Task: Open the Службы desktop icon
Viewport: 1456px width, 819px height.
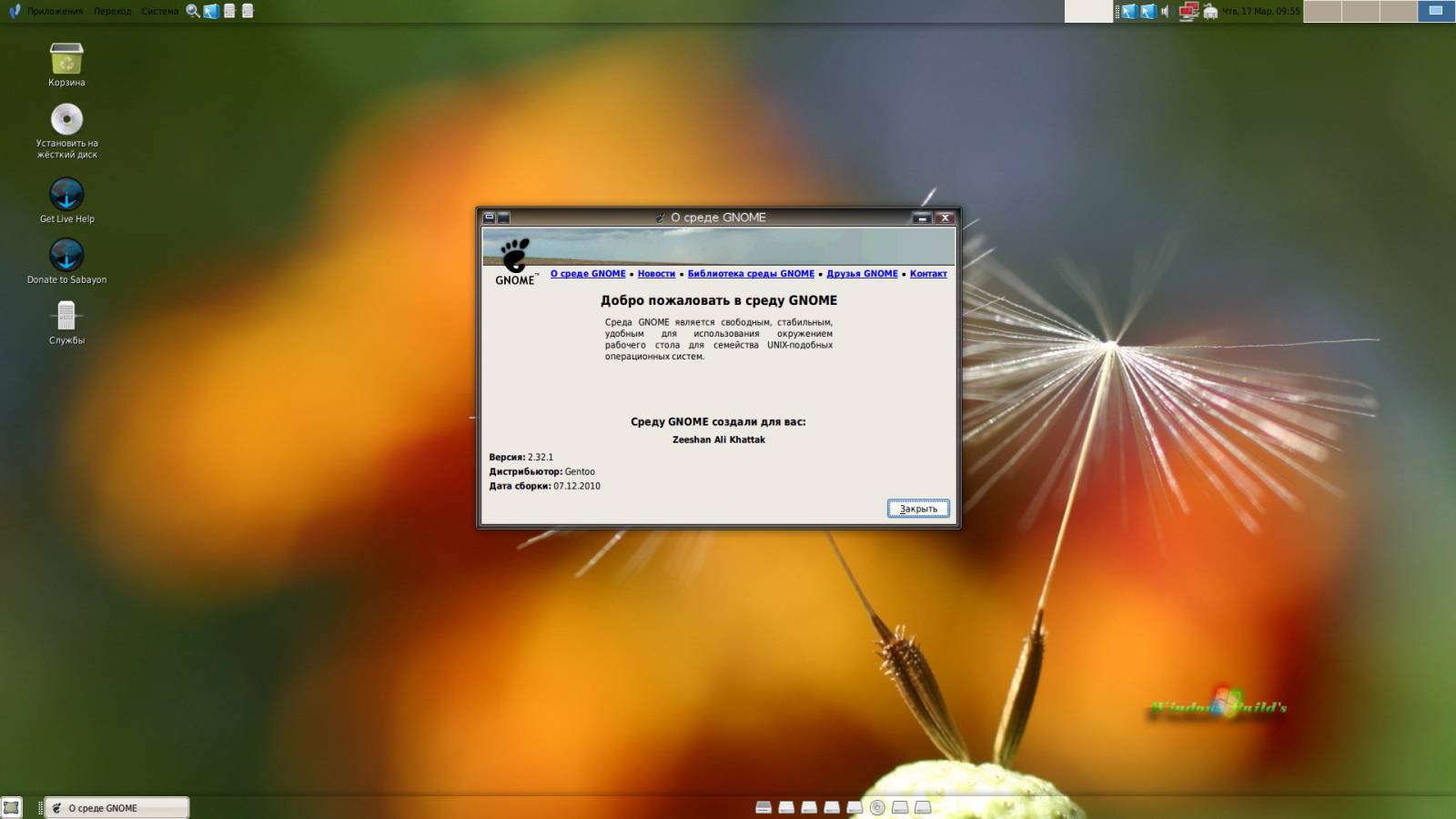Action: click(x=66, y=316)
